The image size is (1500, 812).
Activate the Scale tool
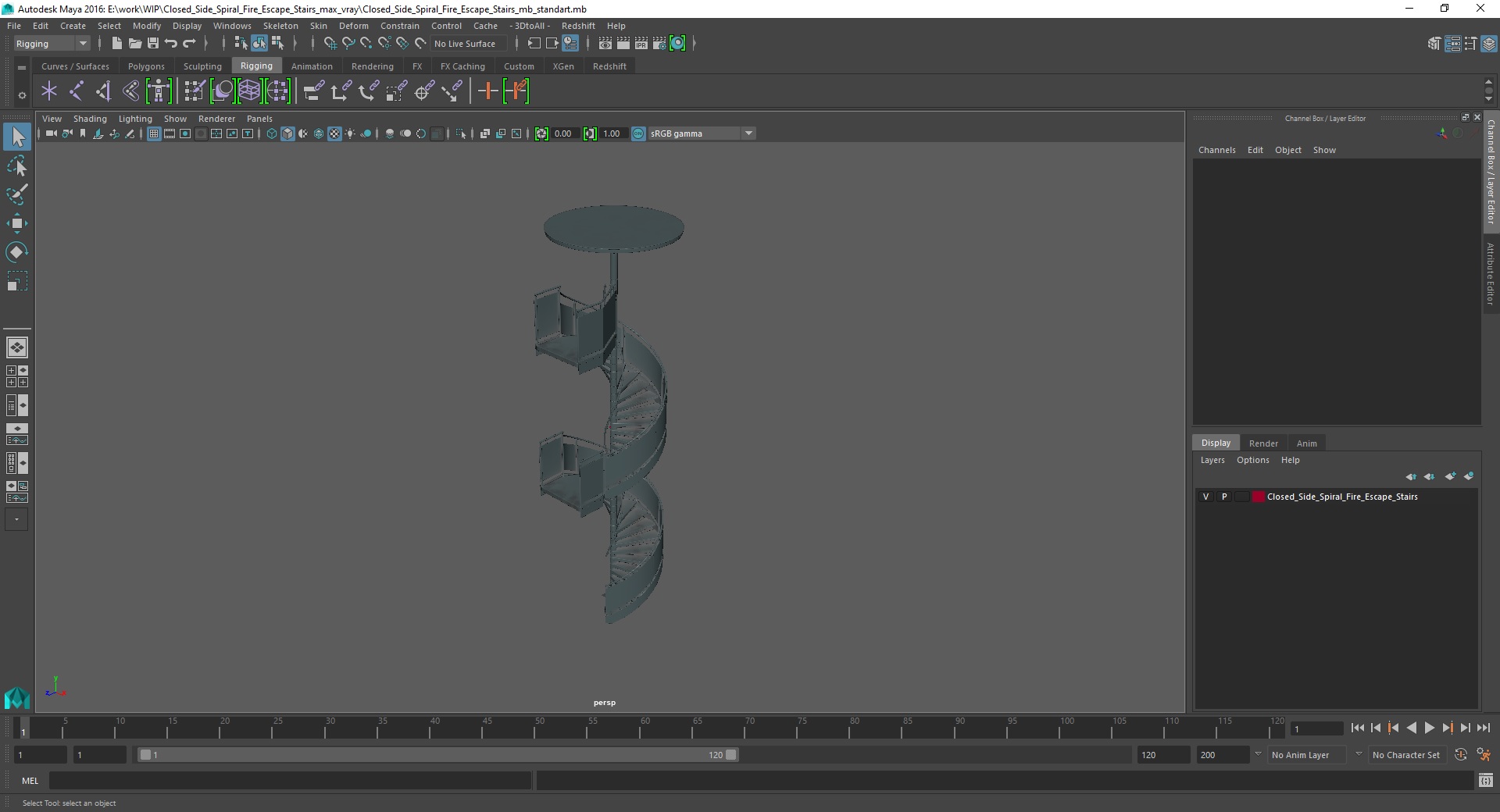click(x=17, y=281)
